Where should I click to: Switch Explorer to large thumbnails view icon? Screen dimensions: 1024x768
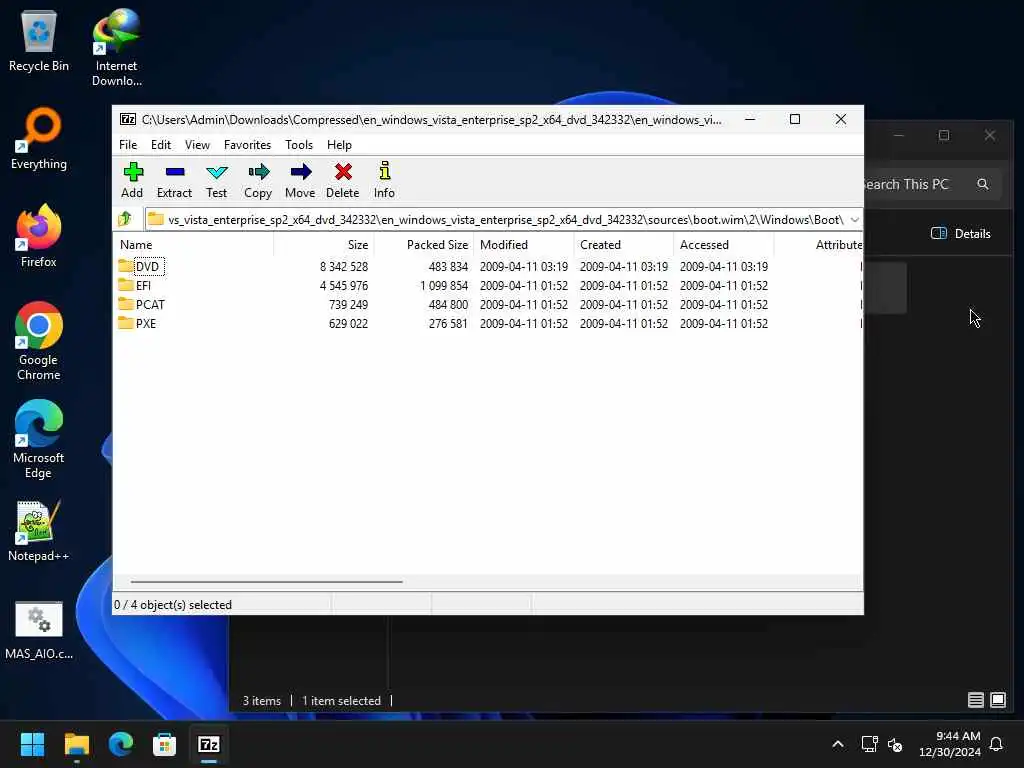coord(998,700)
